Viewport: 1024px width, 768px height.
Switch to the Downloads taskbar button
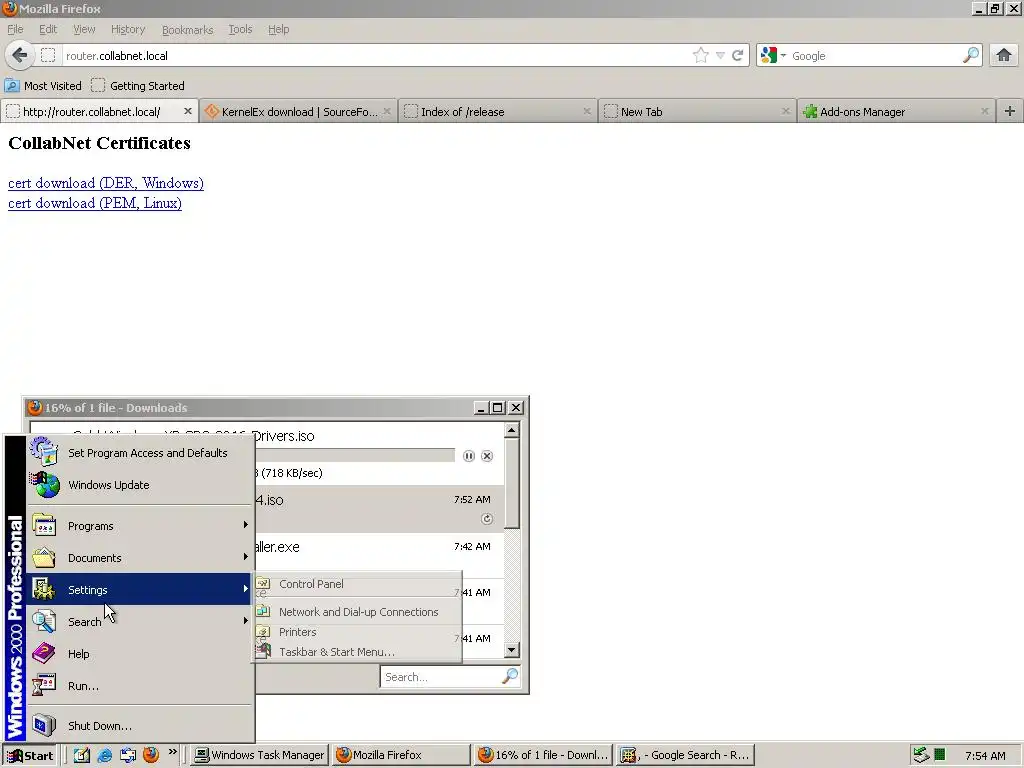(x=543, y=755)
